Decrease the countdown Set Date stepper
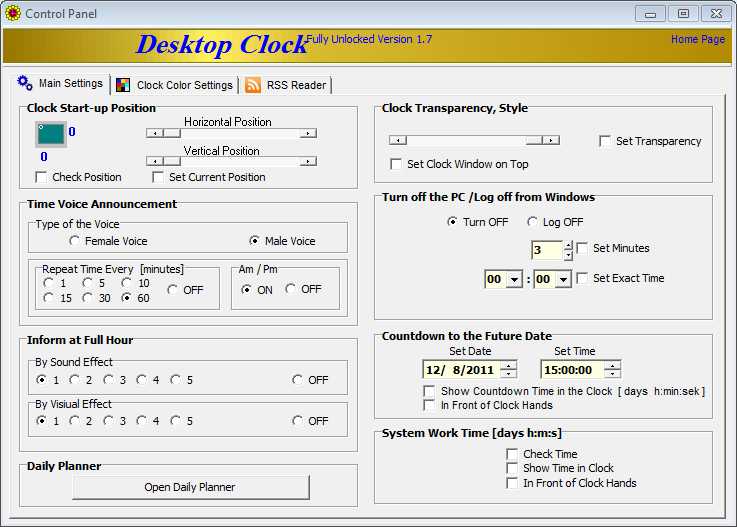 [508, 373]
